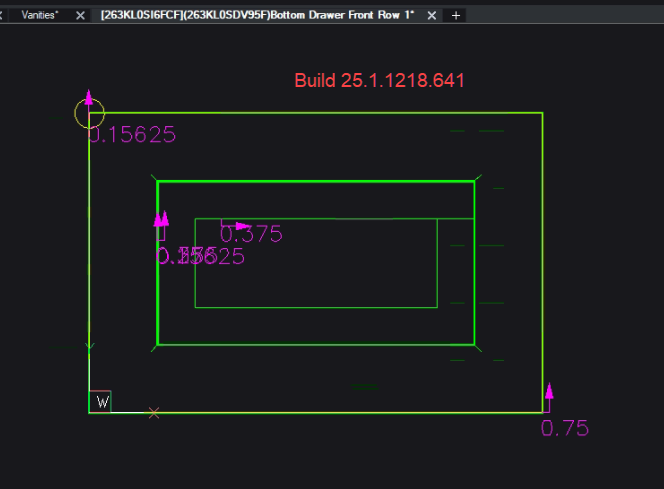This screenshot has height=489, width=664.
Task: Switch to the Vanities tab
Action: 40,15
